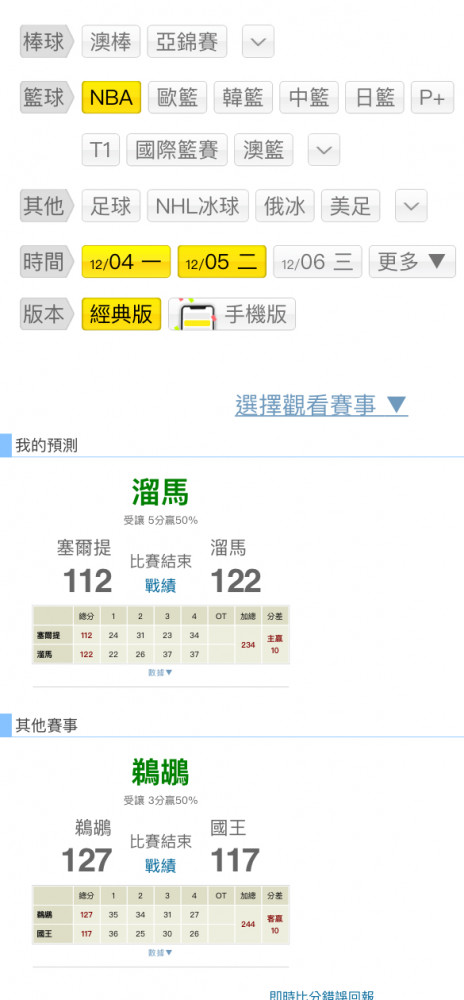Choose the 美足 football filter
The width and height of the screenshot is (464, 1000).
coord(351,206)
